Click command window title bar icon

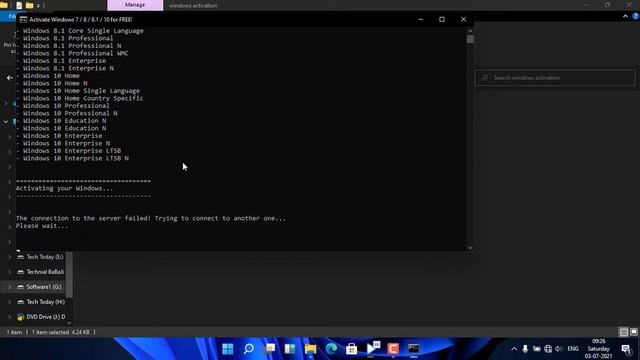23,19
